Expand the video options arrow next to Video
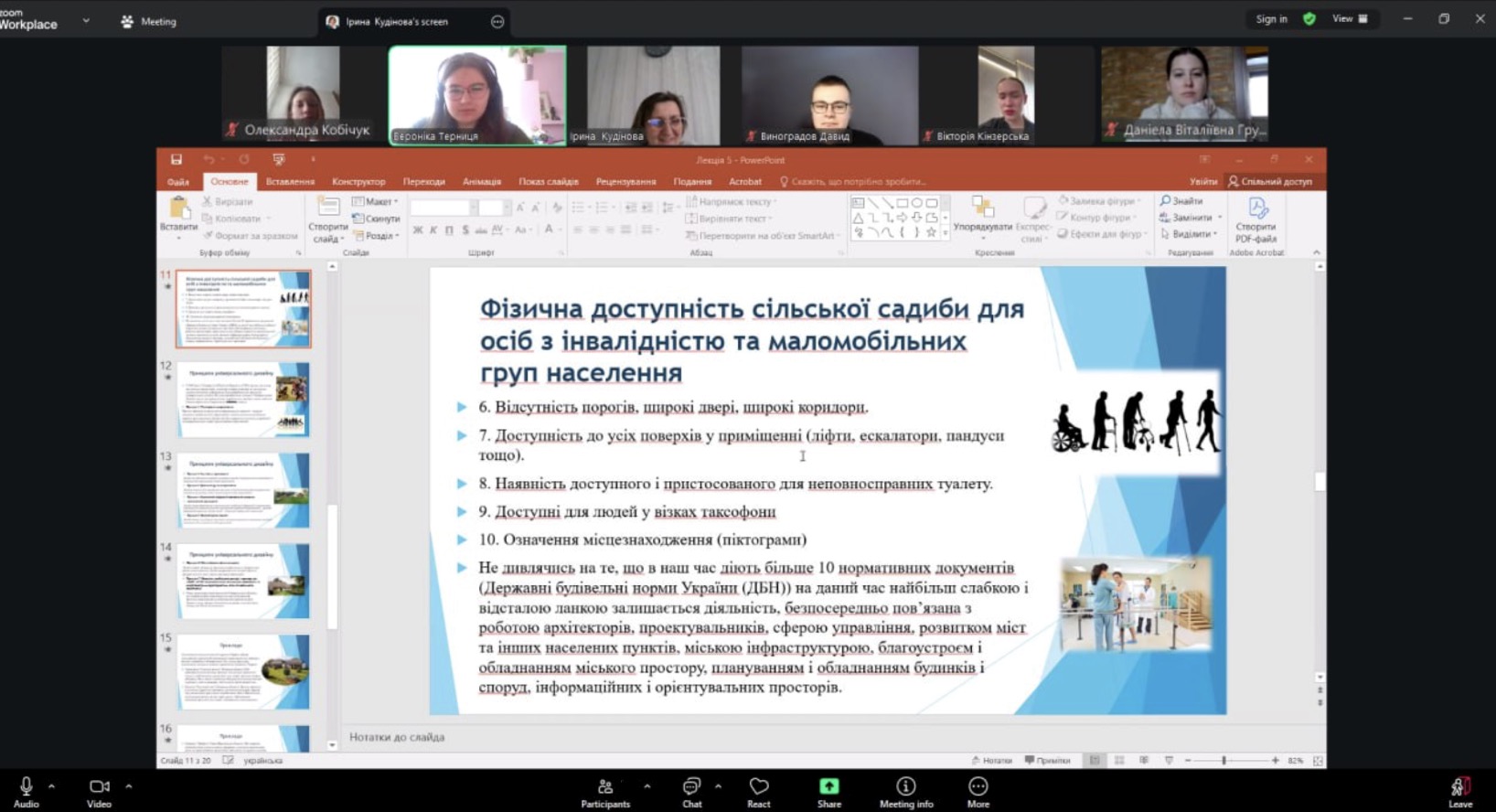This screenshot has height=812, width=1496. point(129,785)
